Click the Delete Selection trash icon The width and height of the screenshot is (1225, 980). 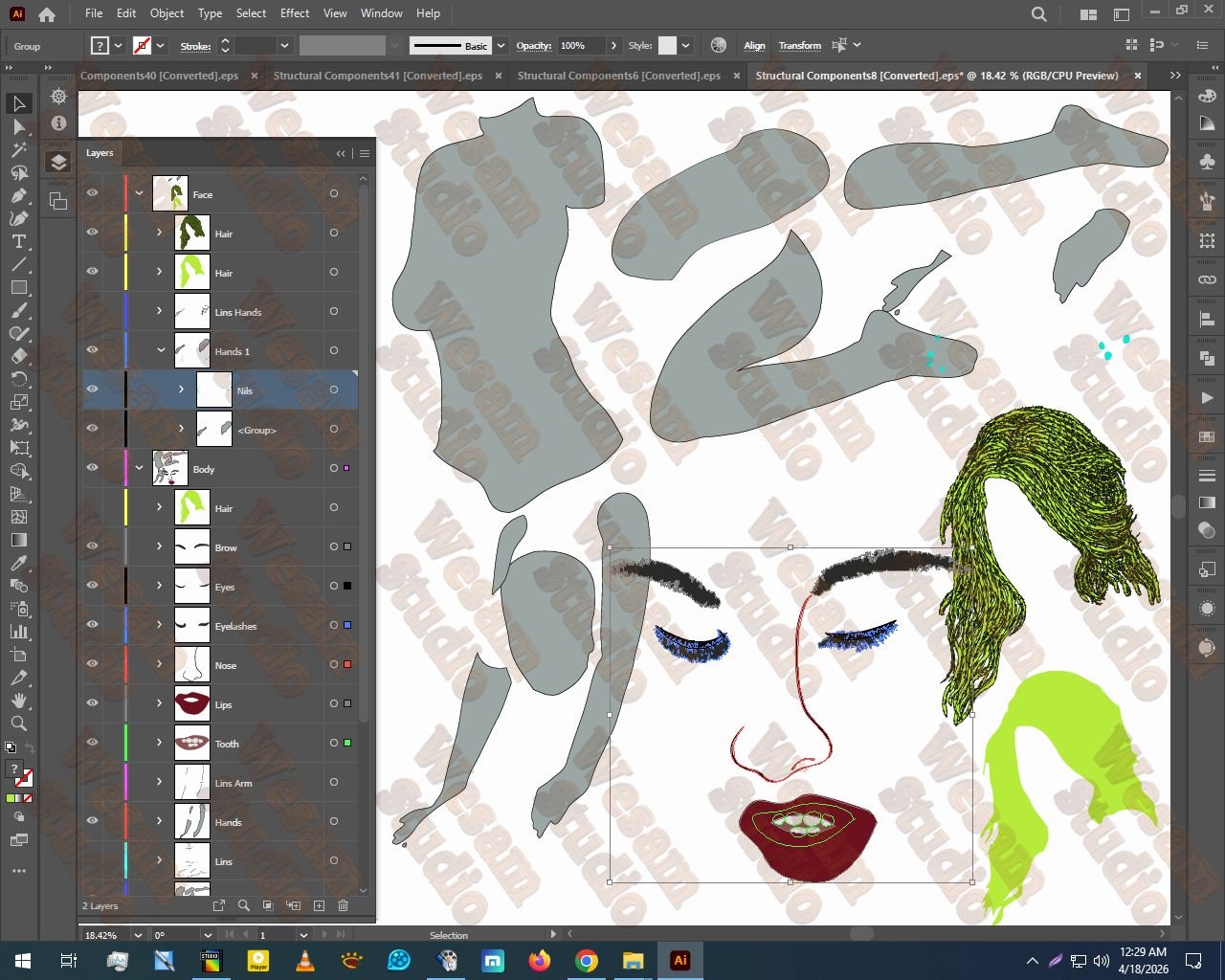pos(344,905)
